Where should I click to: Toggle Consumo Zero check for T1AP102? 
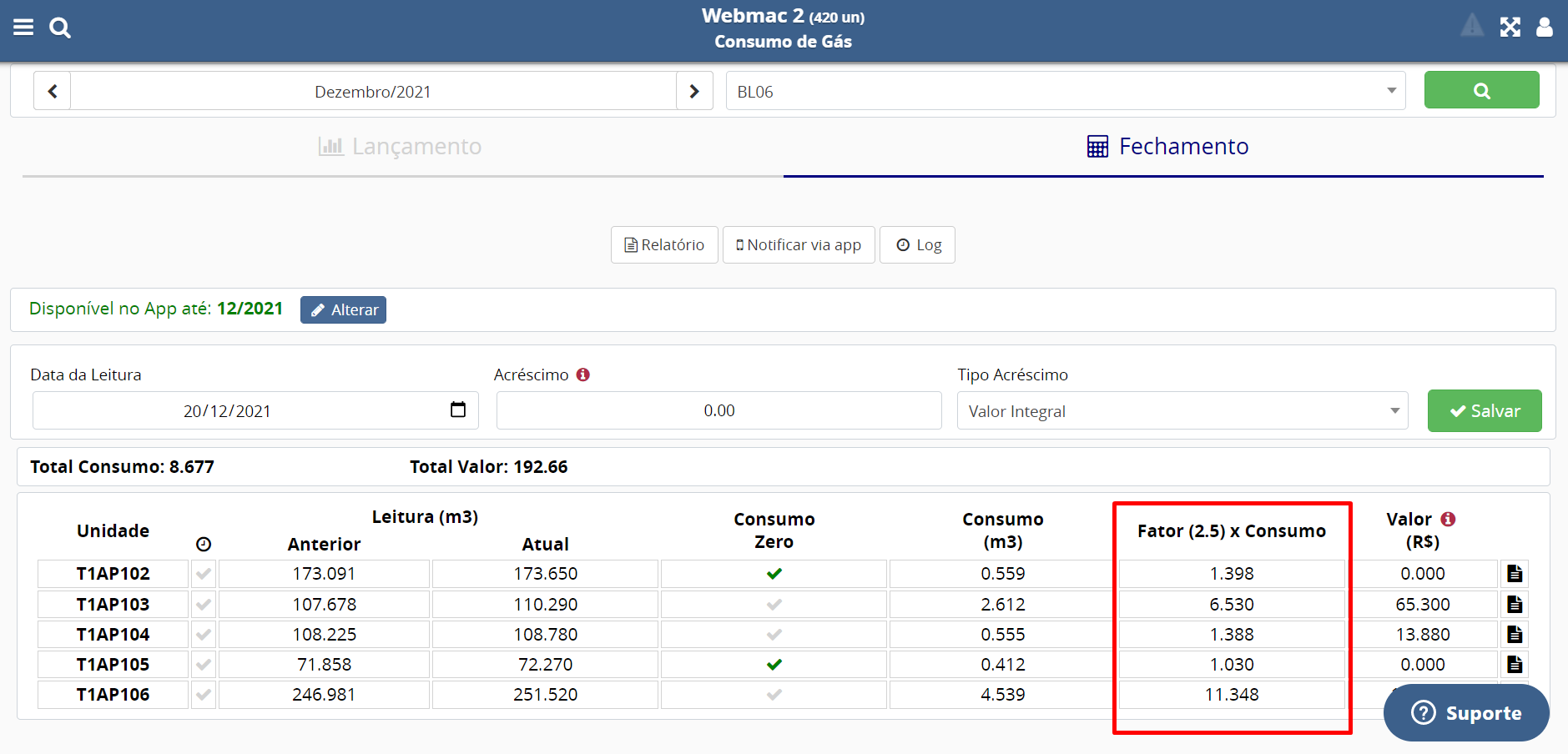click(x=774, y=574)
